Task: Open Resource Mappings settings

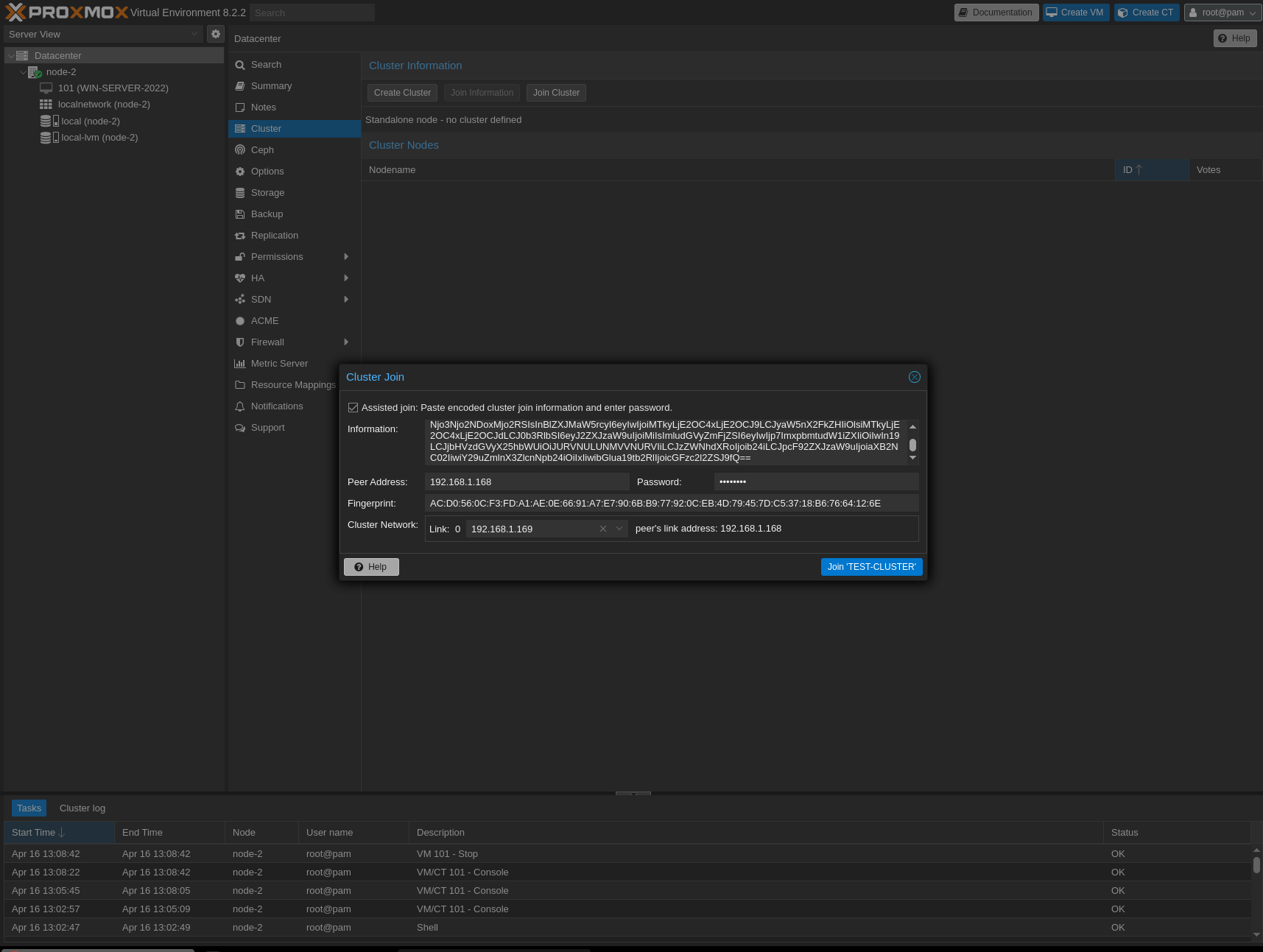Action: point(292,384)
